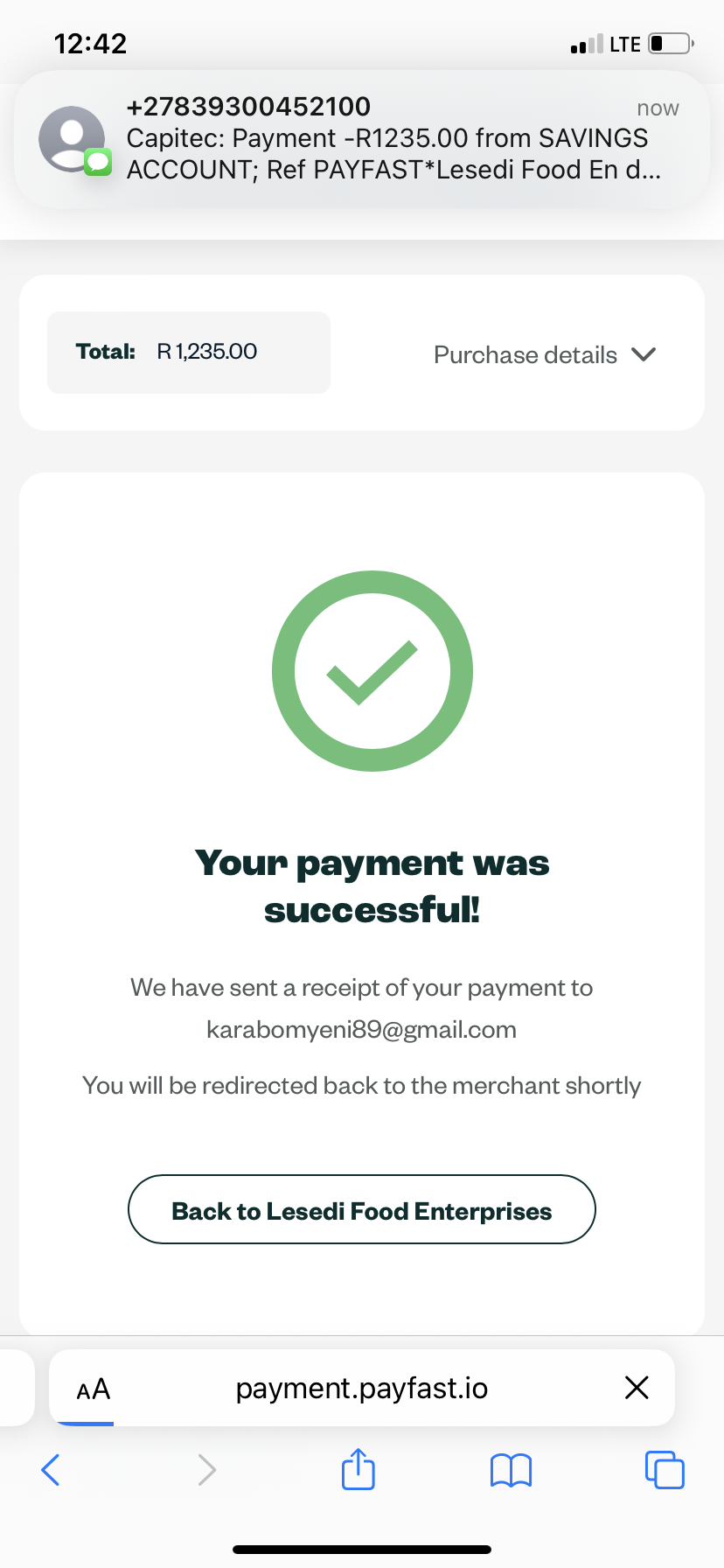
Task: Tap the 12:42 clock in status bar
Action: pos(90,43)
